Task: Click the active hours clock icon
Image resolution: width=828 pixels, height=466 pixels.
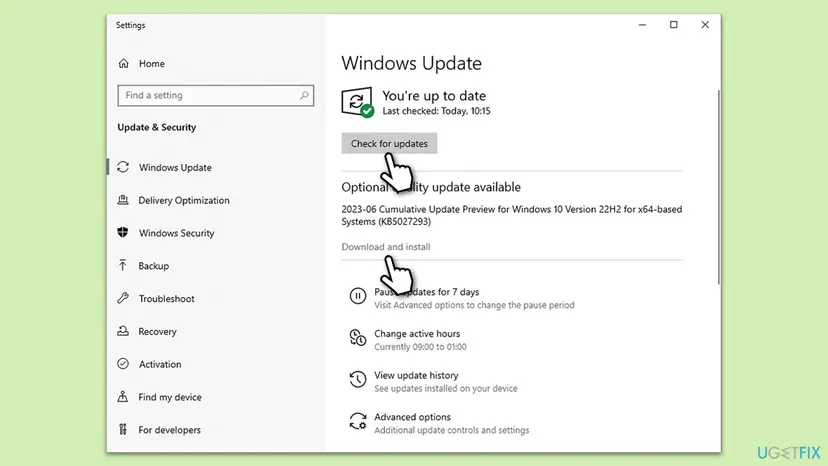Action: tap(357, 338)
